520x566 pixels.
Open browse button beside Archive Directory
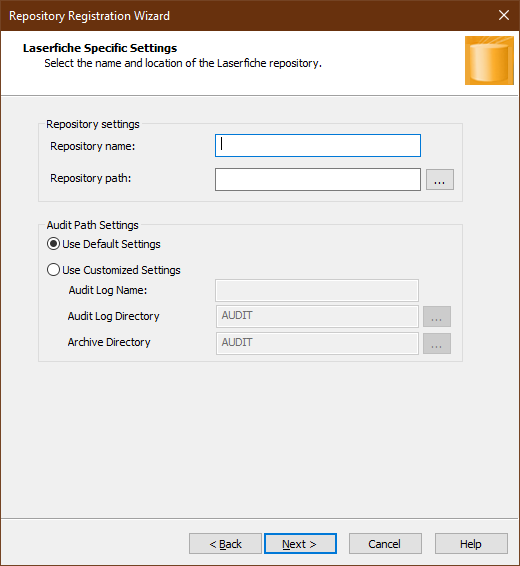tap(437, 343)
